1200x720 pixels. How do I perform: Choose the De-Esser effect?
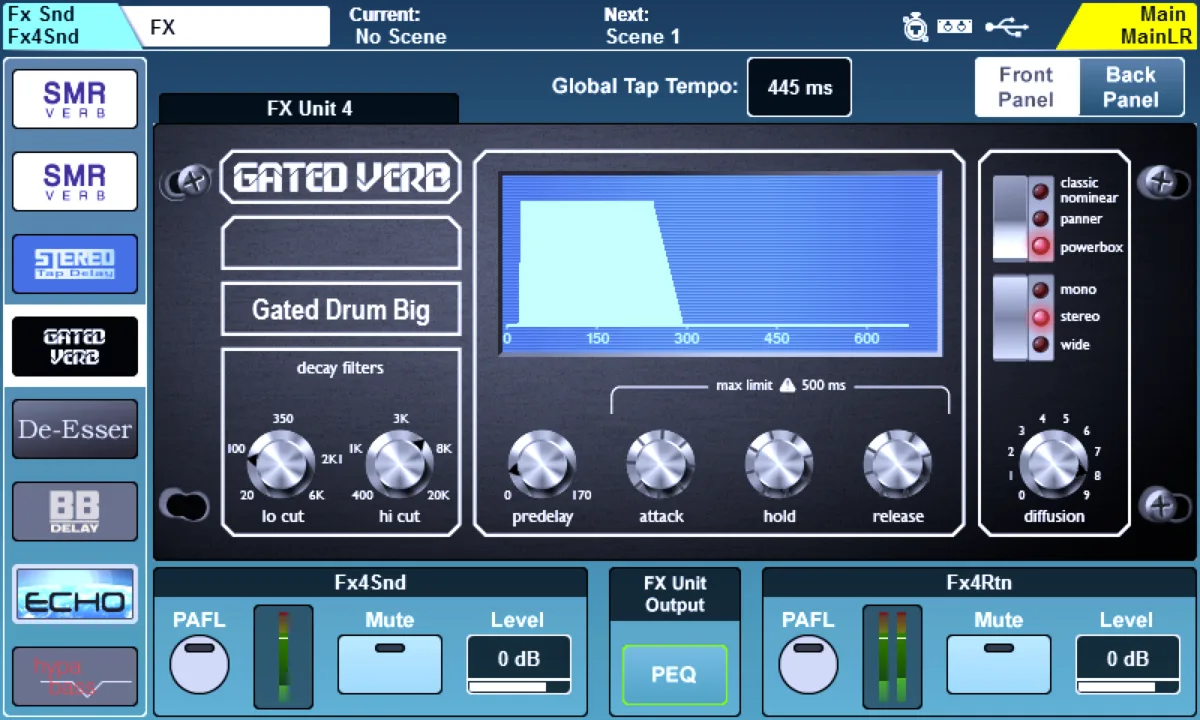point(75,429)
